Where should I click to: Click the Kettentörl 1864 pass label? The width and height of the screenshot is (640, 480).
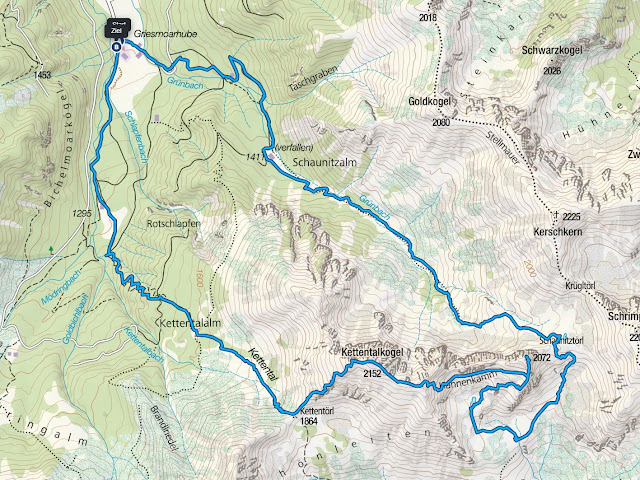point(316,416)
